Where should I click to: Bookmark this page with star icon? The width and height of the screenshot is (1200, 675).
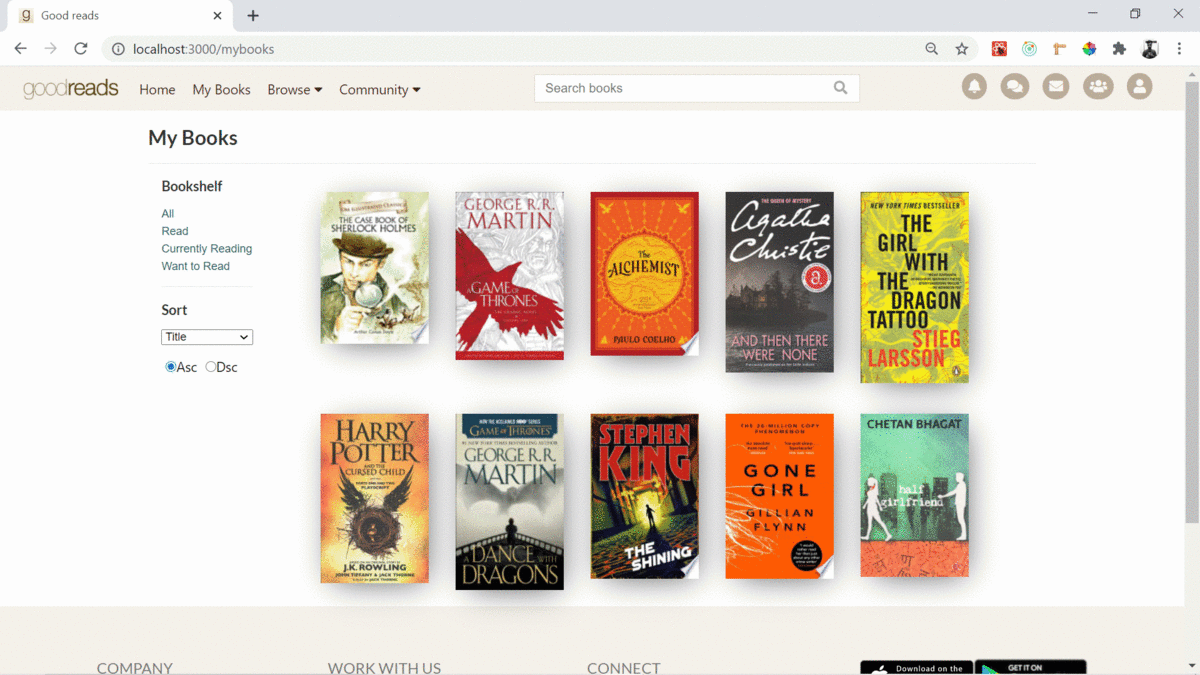pyautogui.click(x=962, y=49)
